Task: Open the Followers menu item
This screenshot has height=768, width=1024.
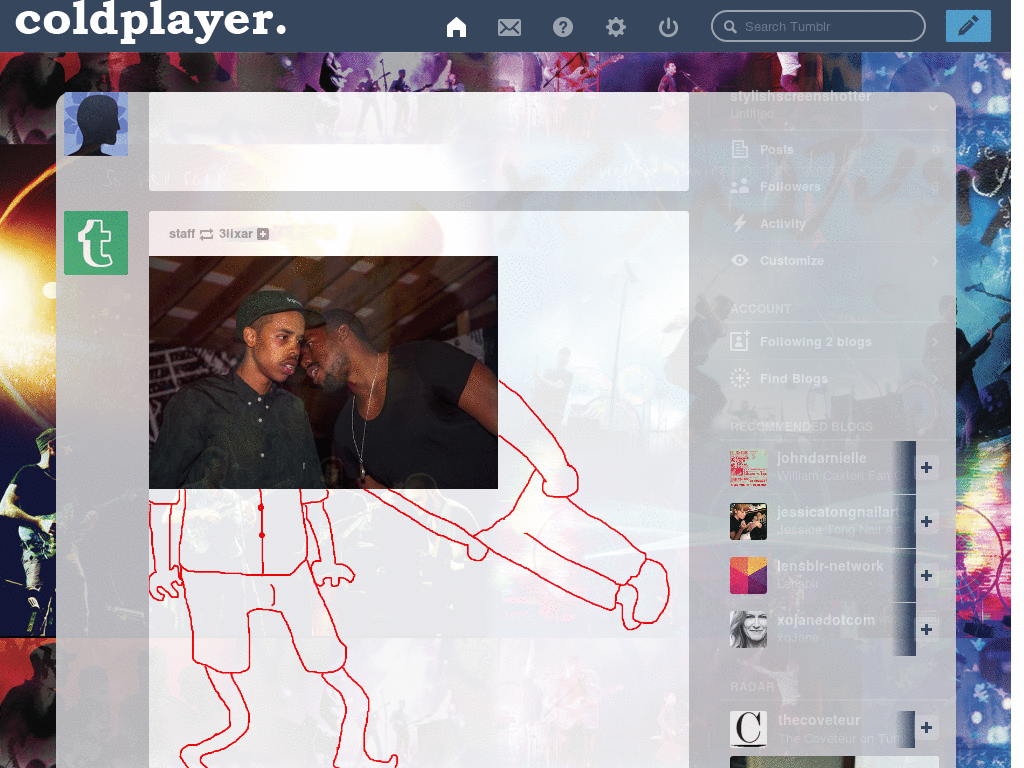Action: pos(835,187)
